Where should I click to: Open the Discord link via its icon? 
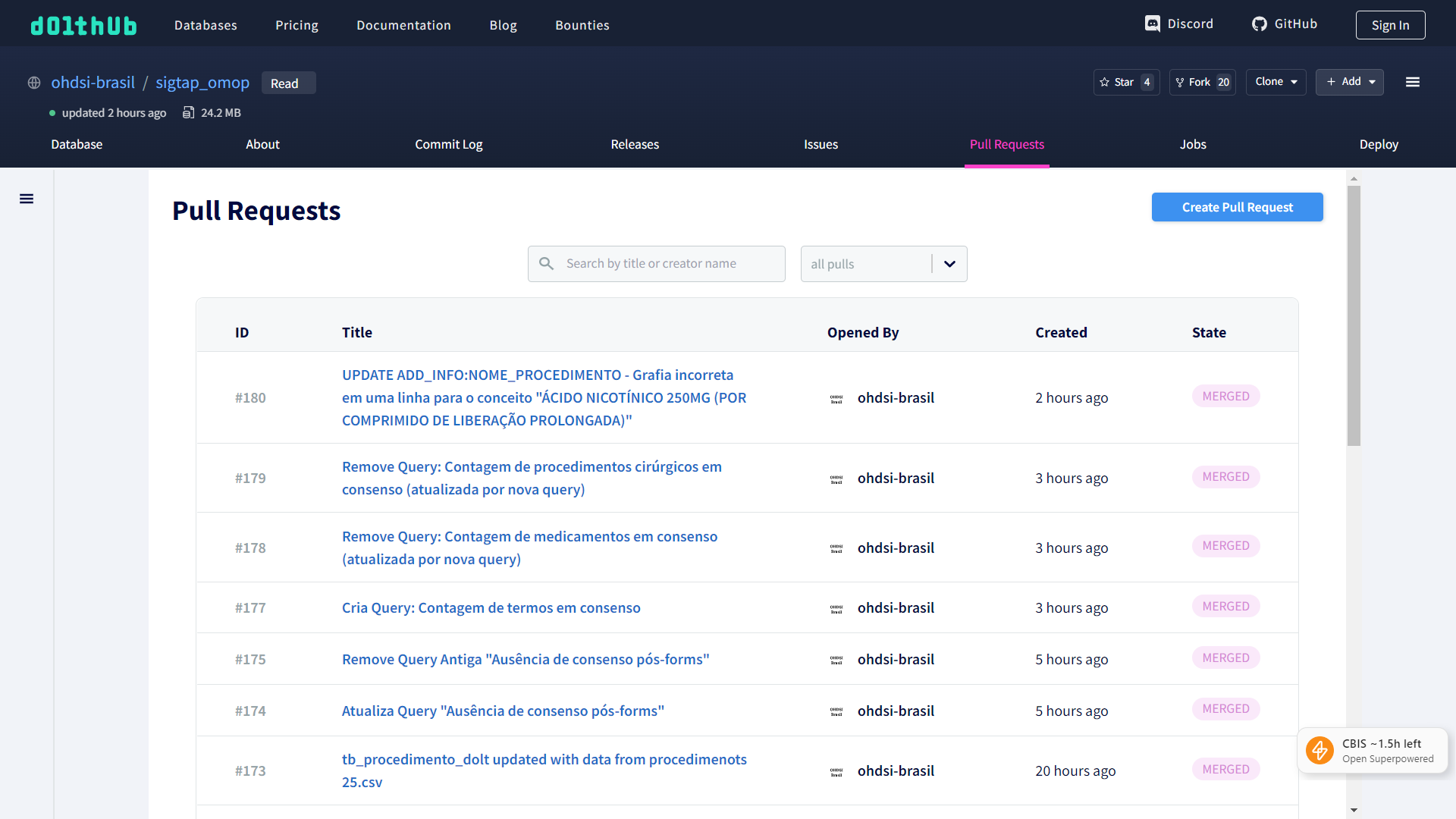(1153, 24)
